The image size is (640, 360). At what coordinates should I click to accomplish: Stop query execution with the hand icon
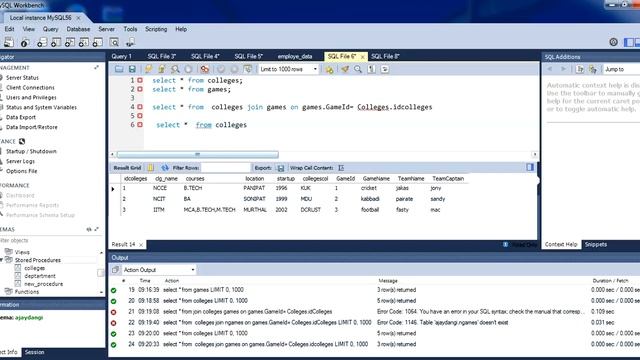pos(188,69)
